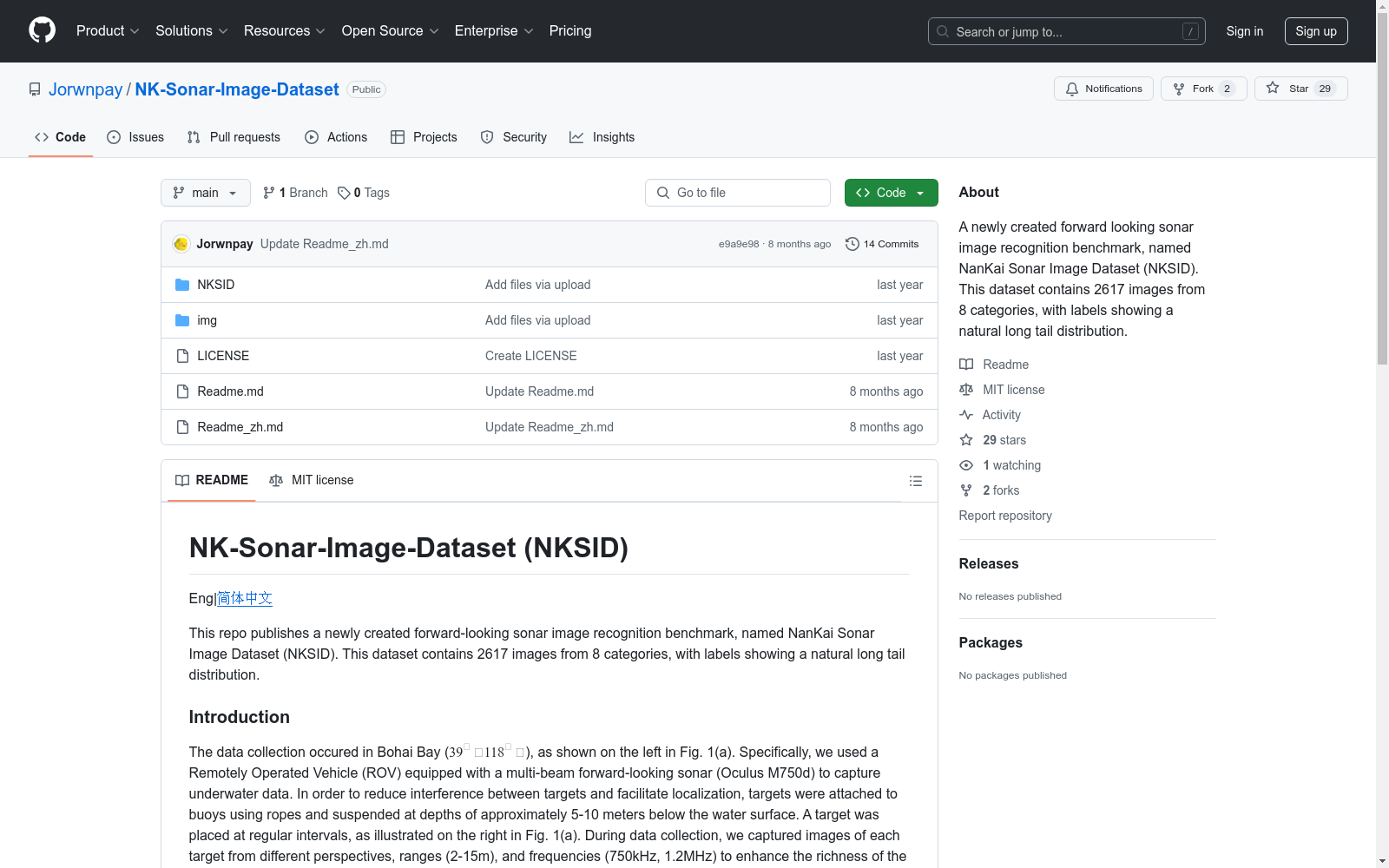Expand the Open Source menu
The image size is (1389, 868).
coord(391,30)
